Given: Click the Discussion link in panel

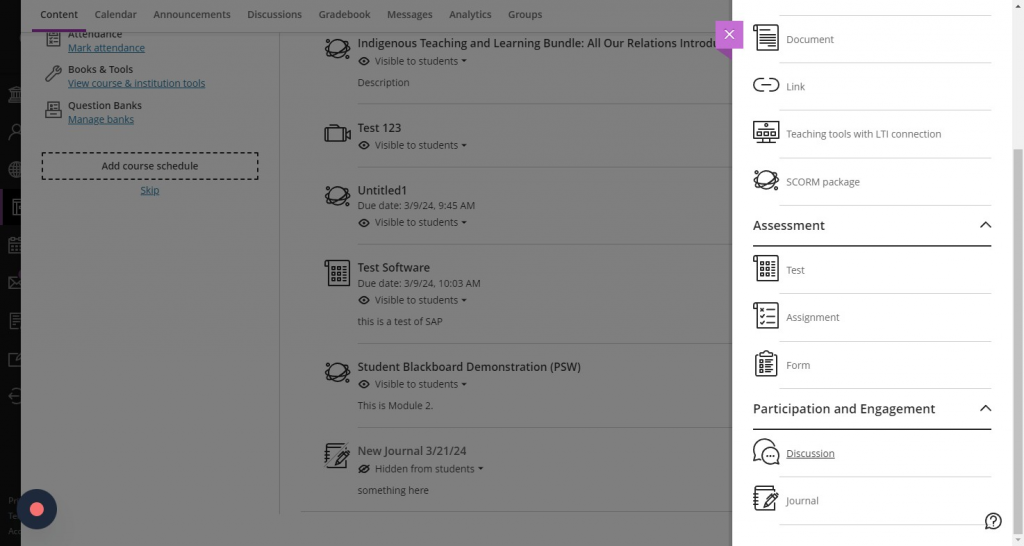Looking at the screenshot, I should click(810, 454).
